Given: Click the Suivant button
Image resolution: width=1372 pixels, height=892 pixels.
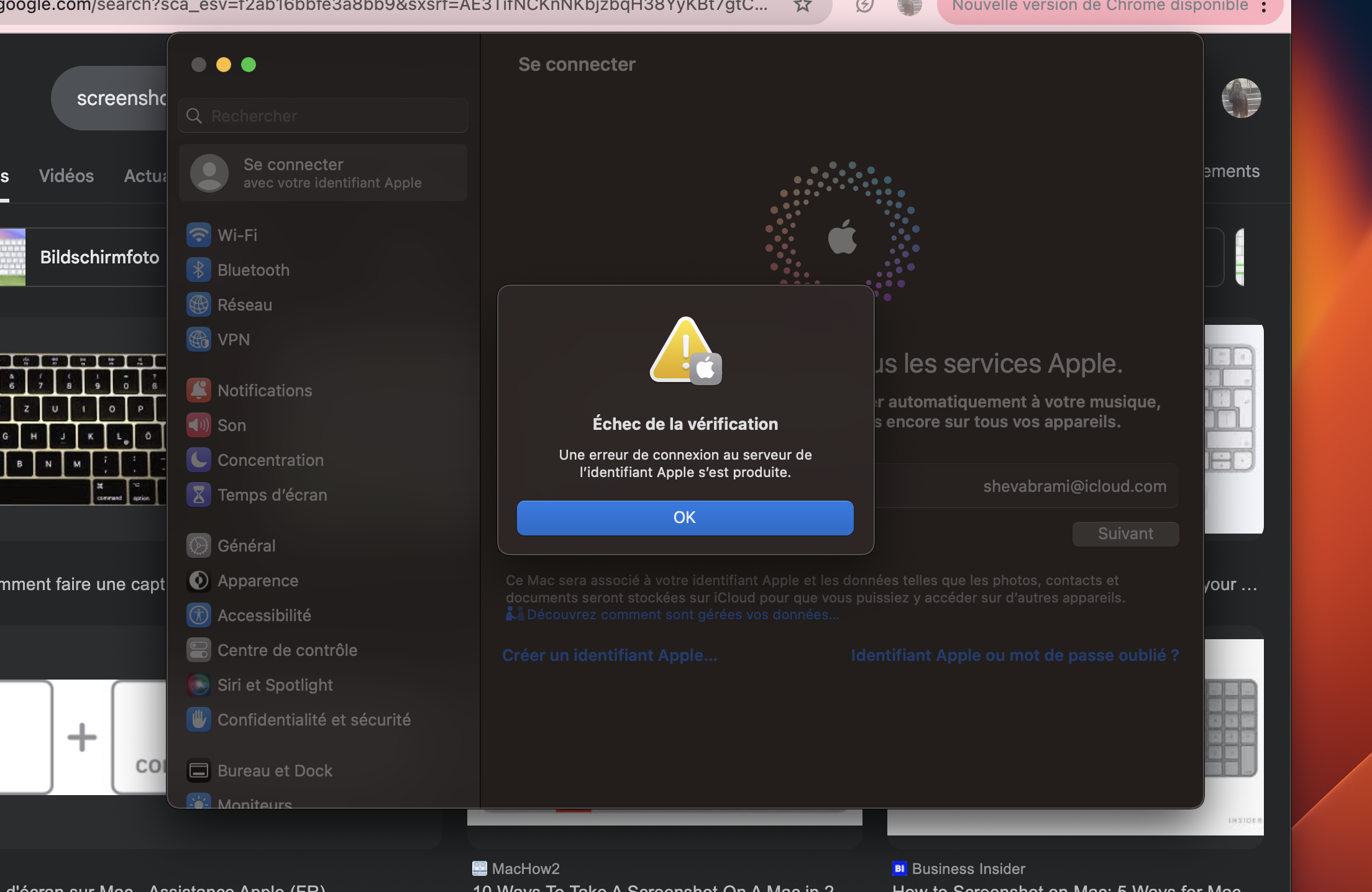Looking at the screenshot, I should click(1125, 534).
